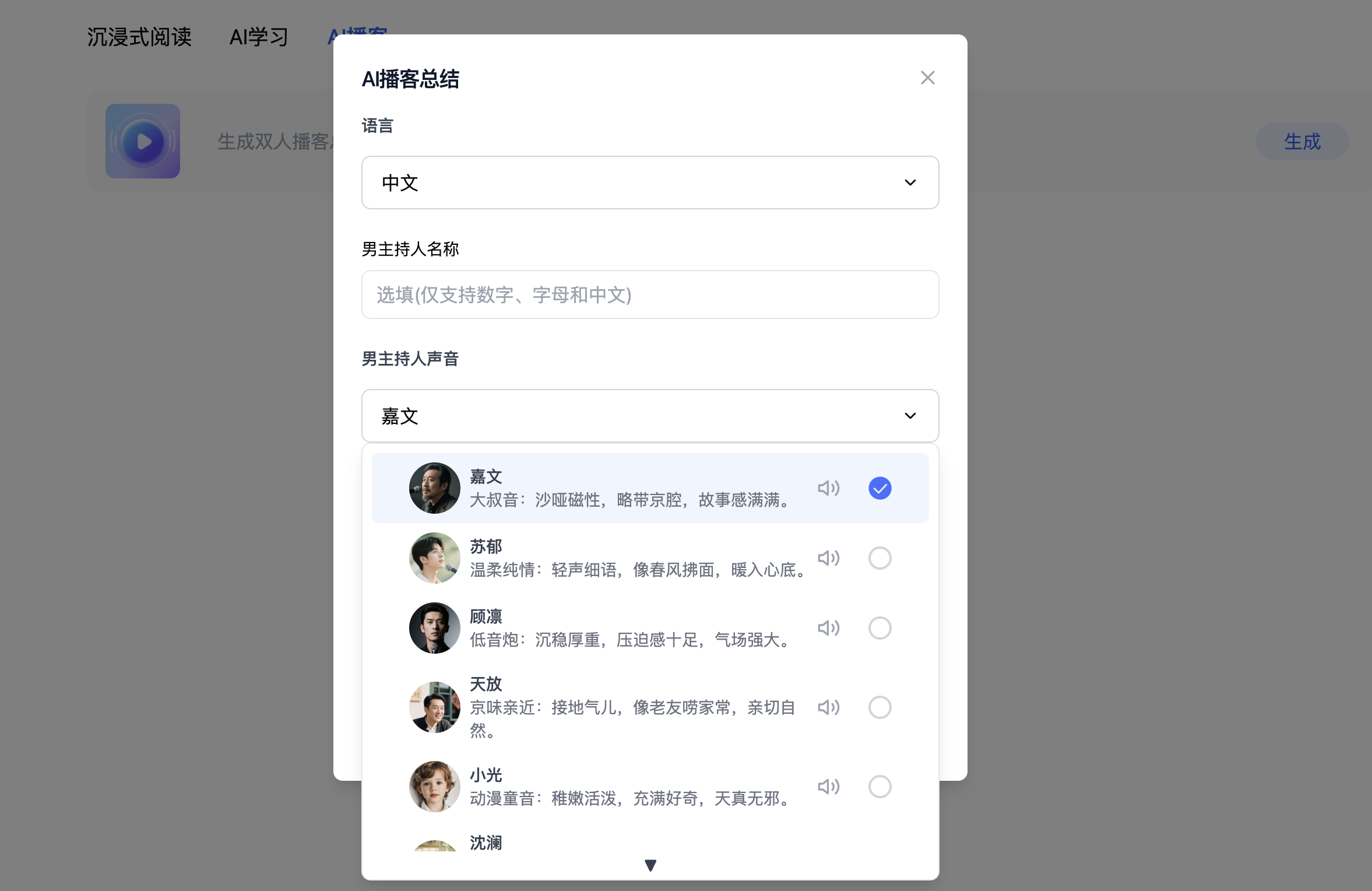
Task: Click the description 大叔音：沙哑磁性
Action: point(631,500)
